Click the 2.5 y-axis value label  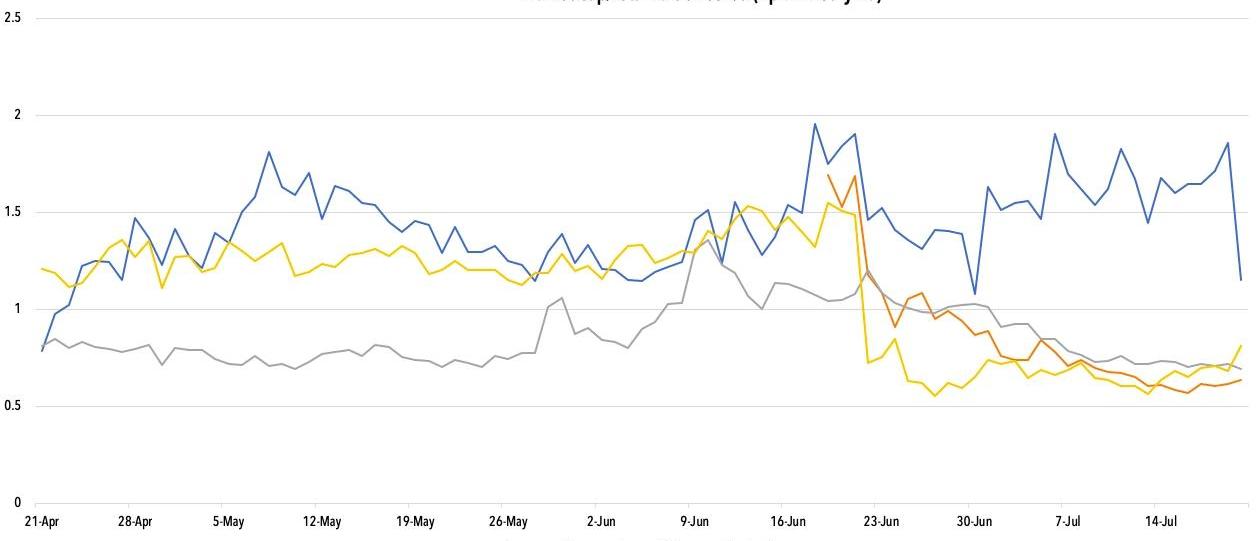tap(13, 19)
